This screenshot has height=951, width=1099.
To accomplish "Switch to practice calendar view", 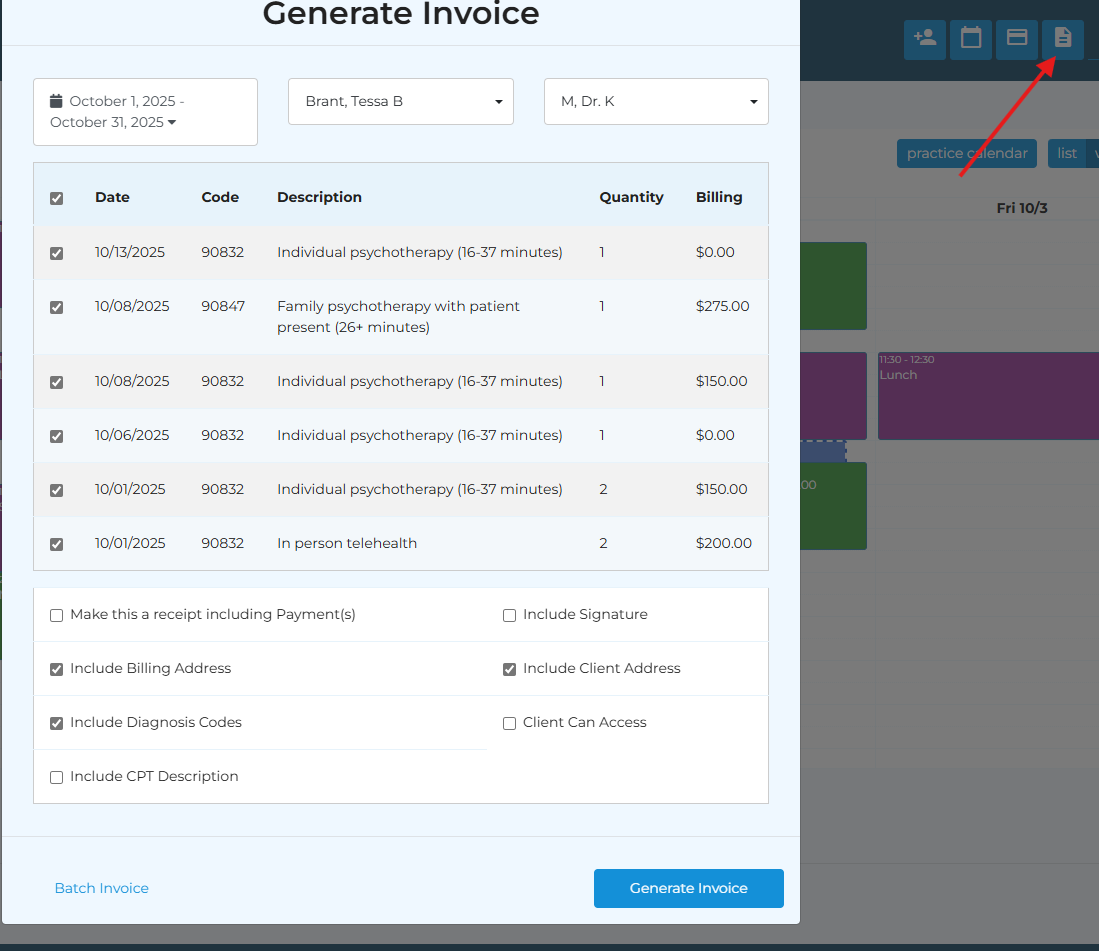I will (x=967, y=153).
